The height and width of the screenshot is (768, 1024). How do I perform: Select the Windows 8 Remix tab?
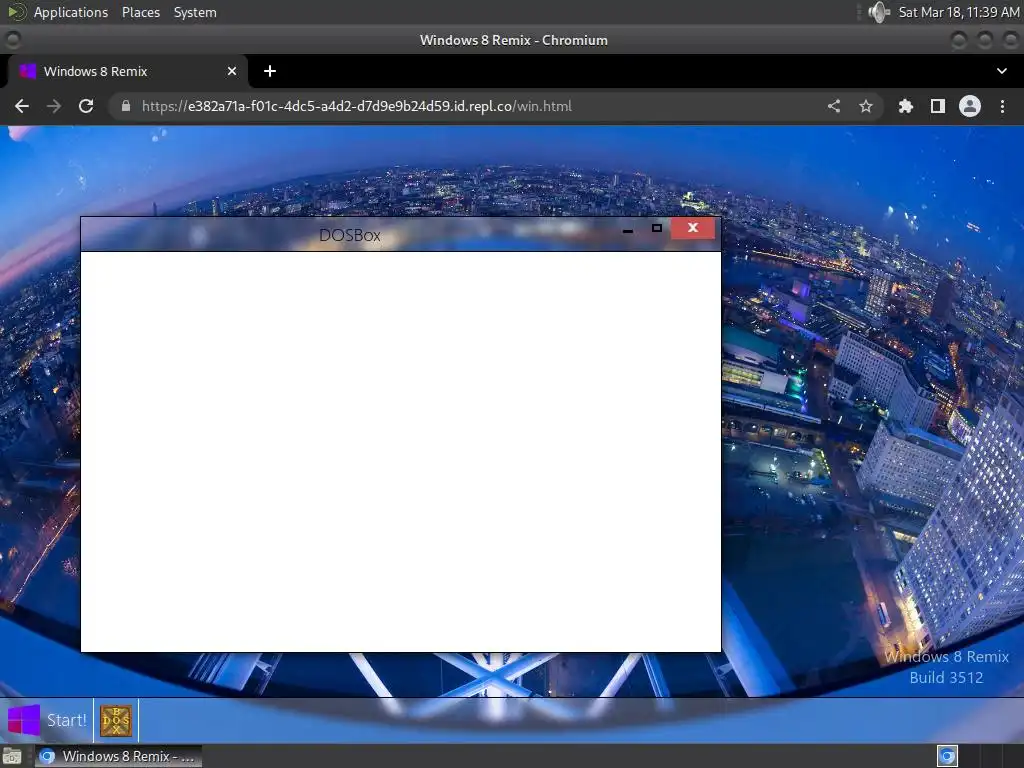click(x=127, y=71)
